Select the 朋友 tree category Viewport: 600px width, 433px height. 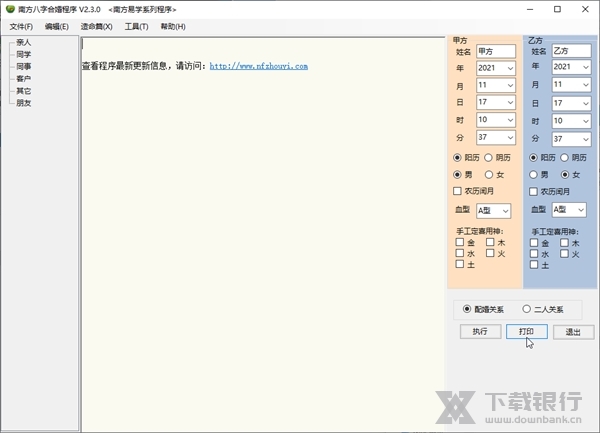coord(23,103)
